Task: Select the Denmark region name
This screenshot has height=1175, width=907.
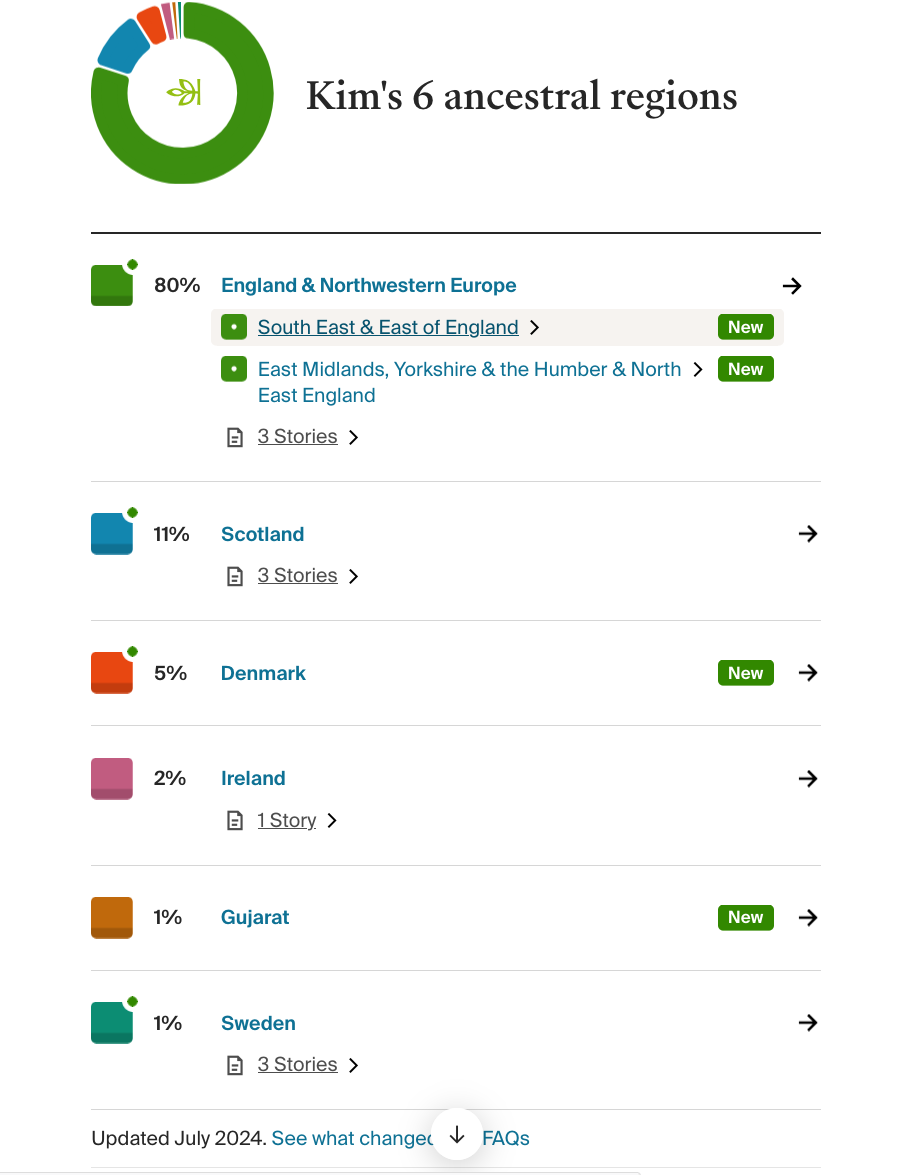Action: [263, 673]
